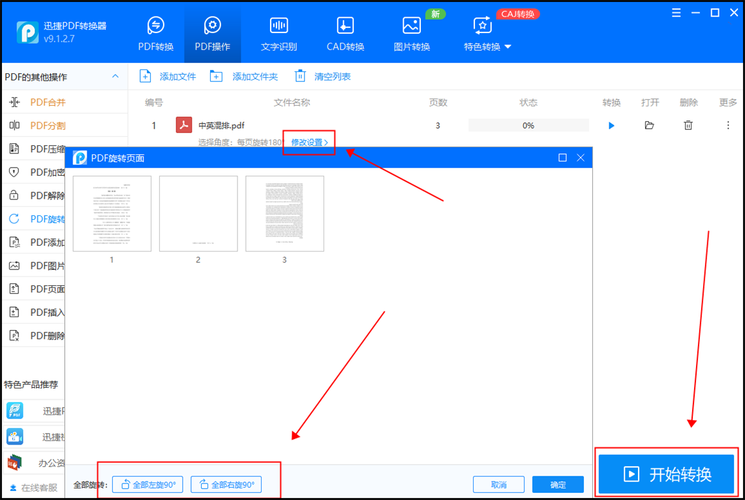The height and width of the screenshot is (500, 745).
Task: Select the 图片转换 icon
Action: [410, 34]
